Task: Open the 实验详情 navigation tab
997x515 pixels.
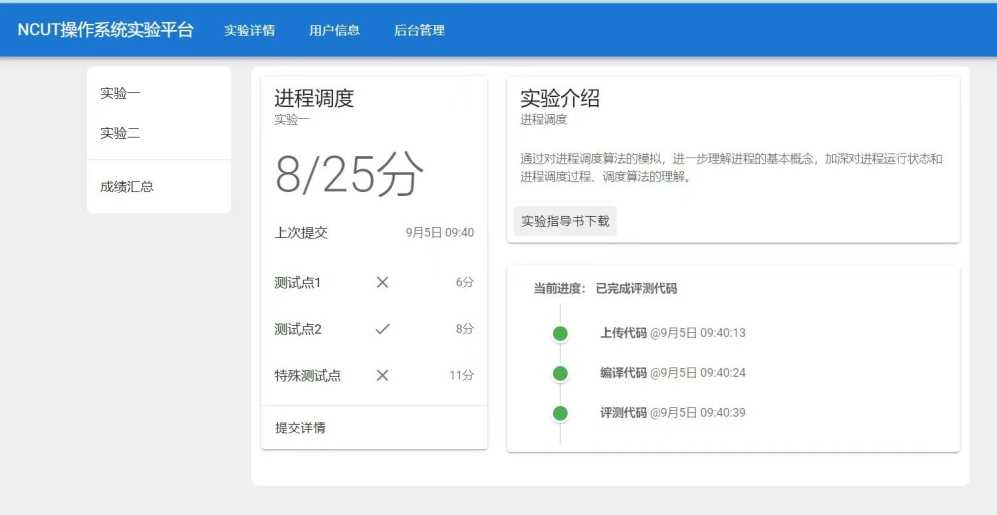Action: 249,30
